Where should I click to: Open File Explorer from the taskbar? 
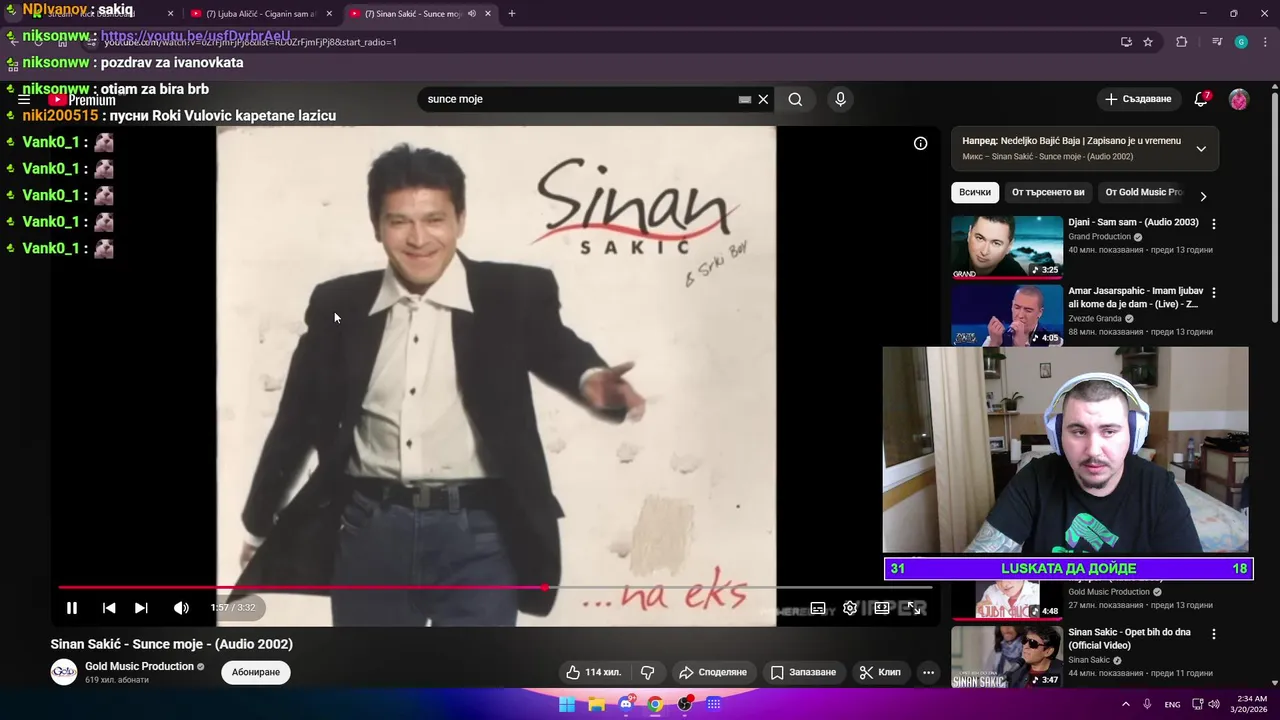point(597,704)
